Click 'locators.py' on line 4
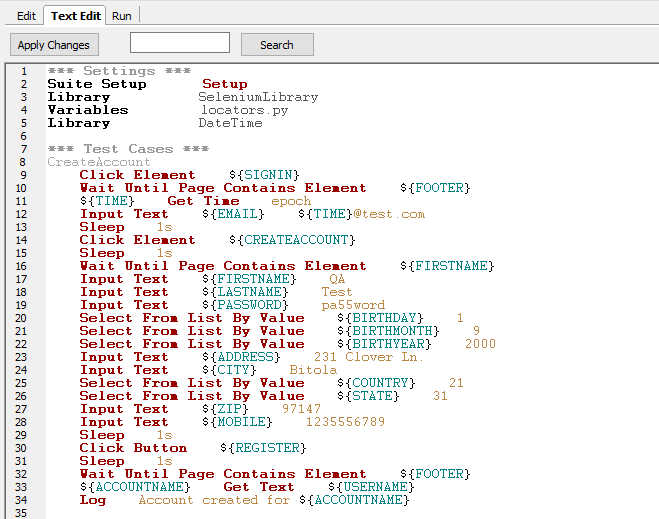 click(245, 110)
